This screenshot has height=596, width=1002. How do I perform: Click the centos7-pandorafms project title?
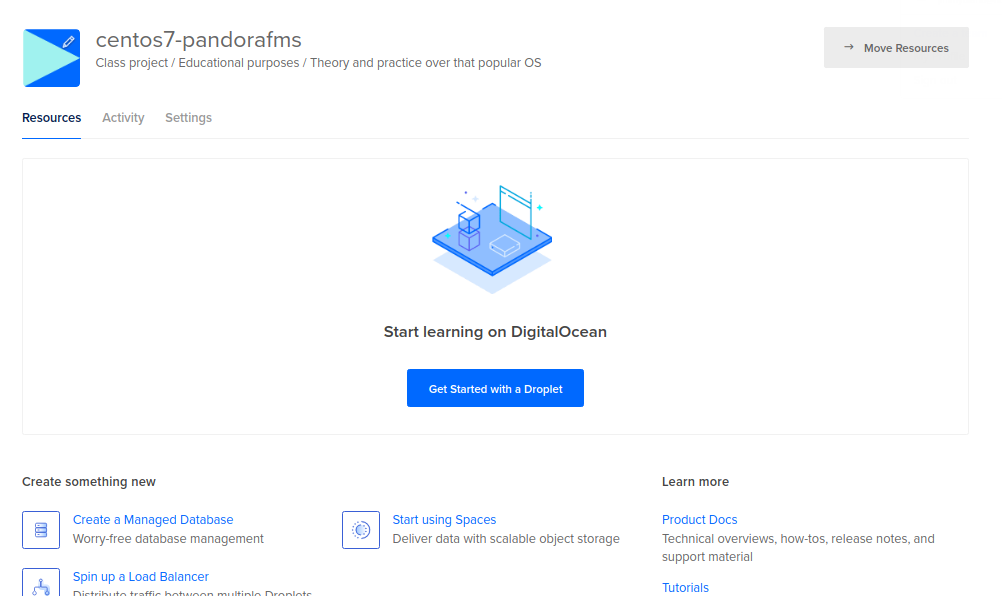(x=198, y=40)
